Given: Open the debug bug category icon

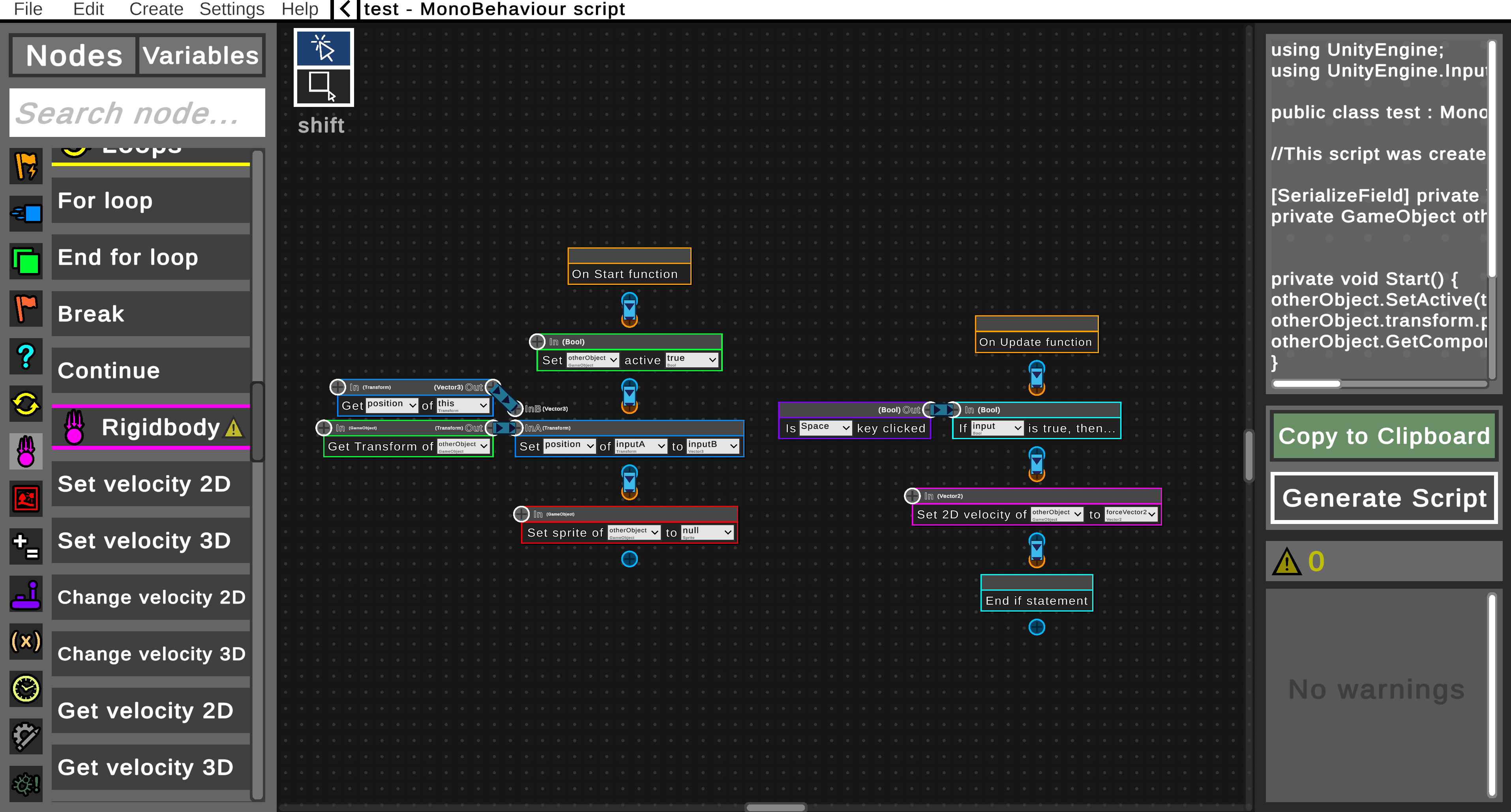Looking at the screenshot, I should [26, 784].
